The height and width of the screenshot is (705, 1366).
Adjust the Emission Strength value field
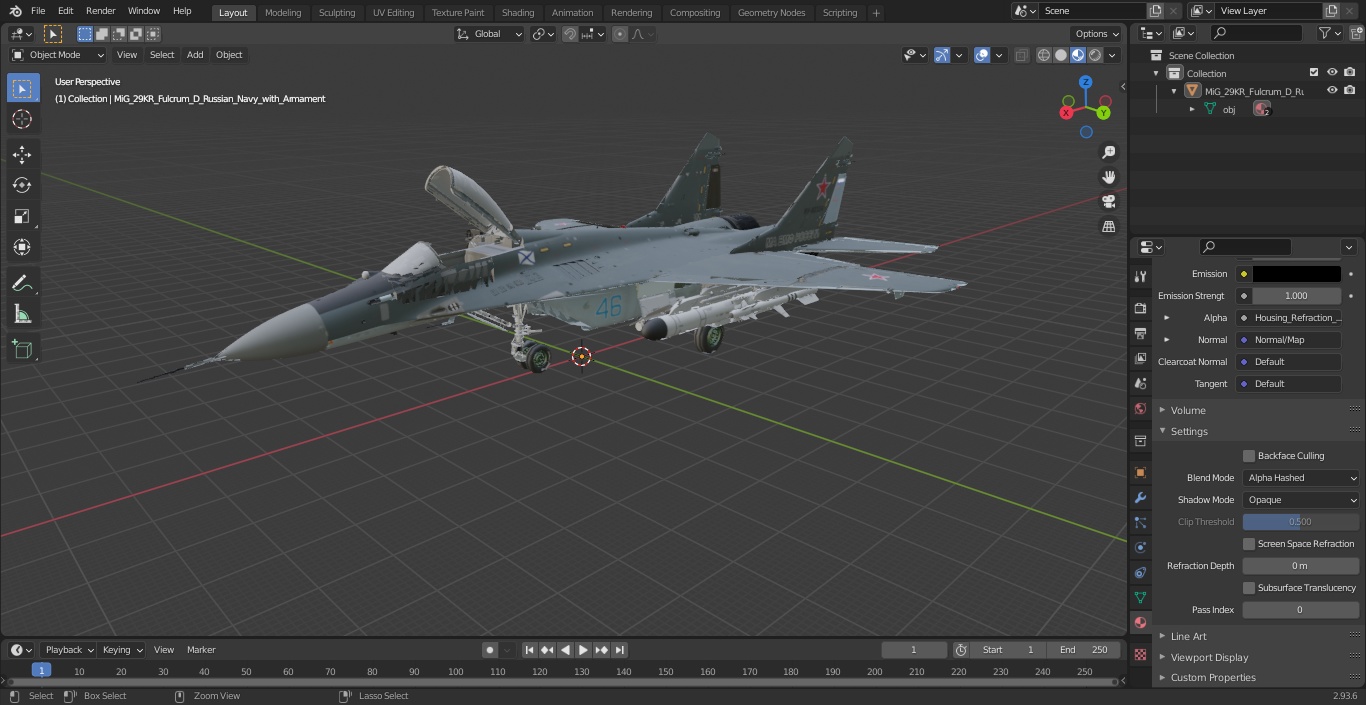[1297, 296]
